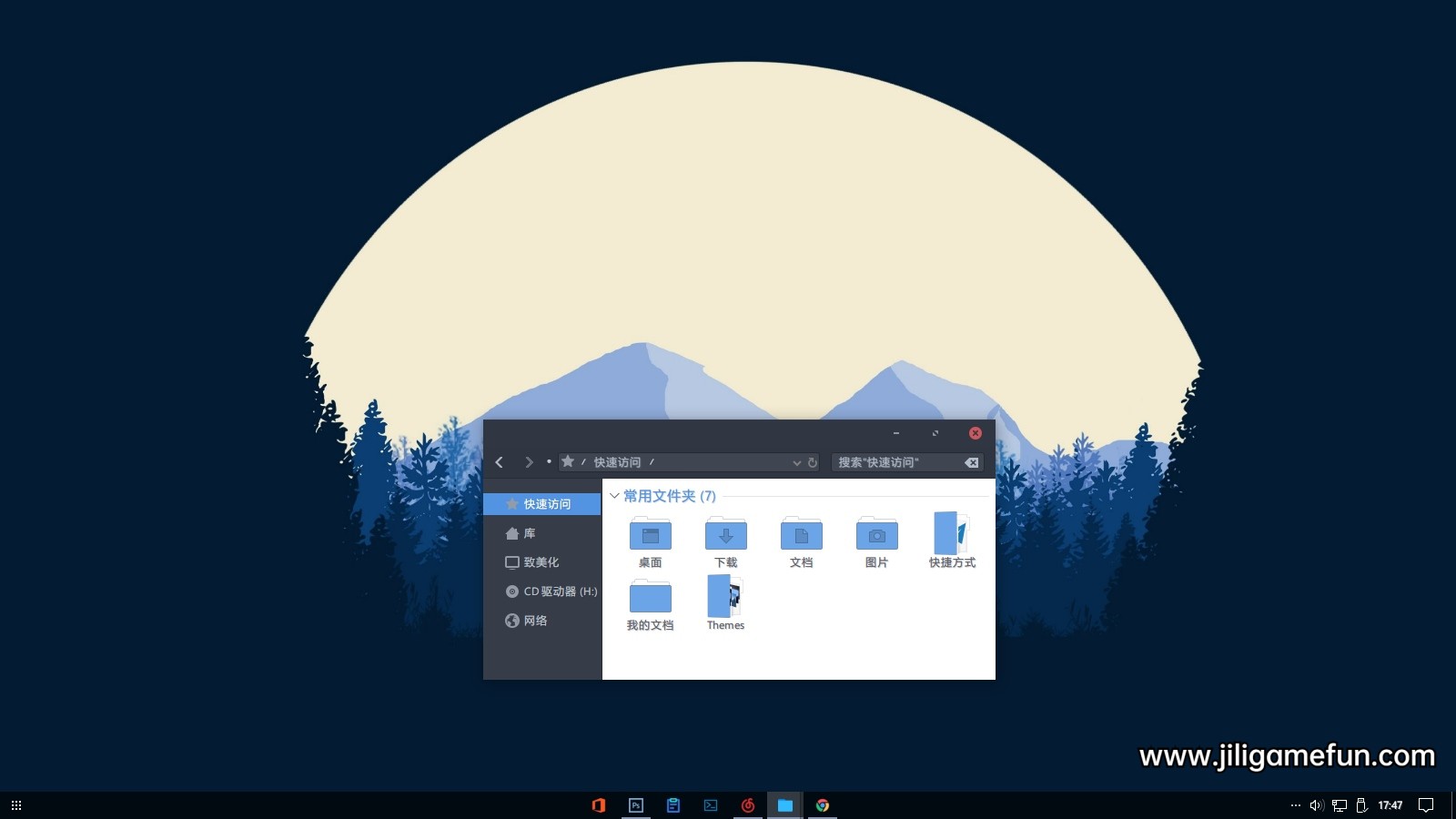Open the clipboard app in taskbar
This screenshot has width=1456, height=819.
[673, 805]
